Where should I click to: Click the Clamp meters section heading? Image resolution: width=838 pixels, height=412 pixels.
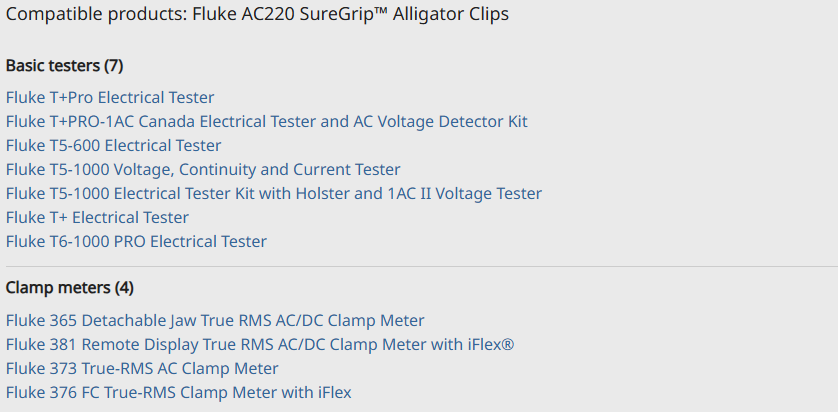(x=57, y=288)
